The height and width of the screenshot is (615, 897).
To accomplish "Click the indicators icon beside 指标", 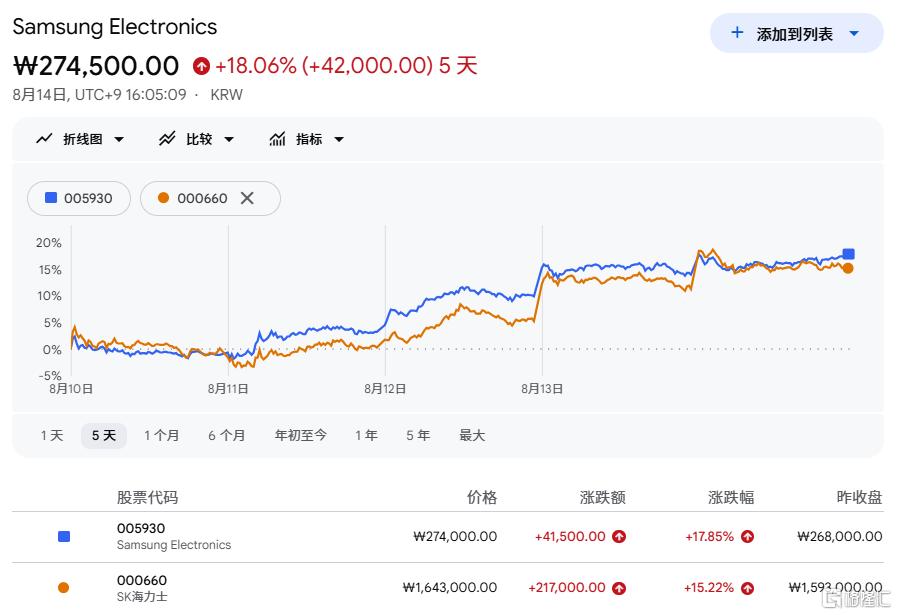I will pos(277,139).
